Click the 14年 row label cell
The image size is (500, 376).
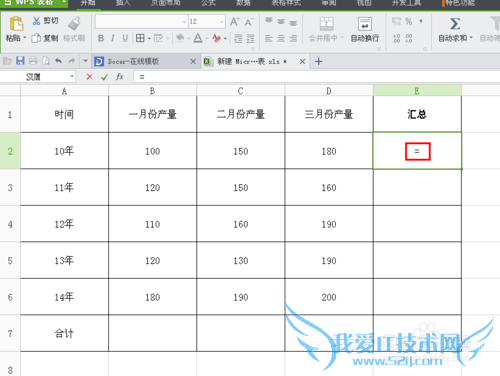(x=64, y=297)
